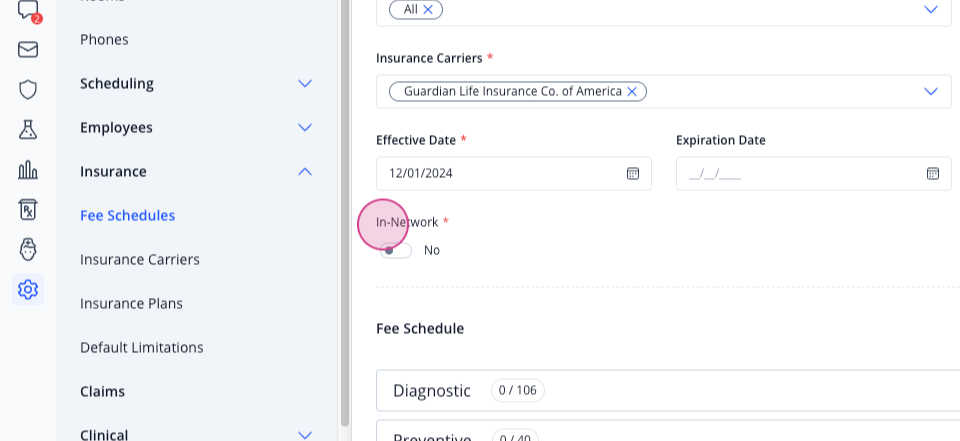Toggle the In-Network switch on

pyautogui.click(x=396, y=250)
